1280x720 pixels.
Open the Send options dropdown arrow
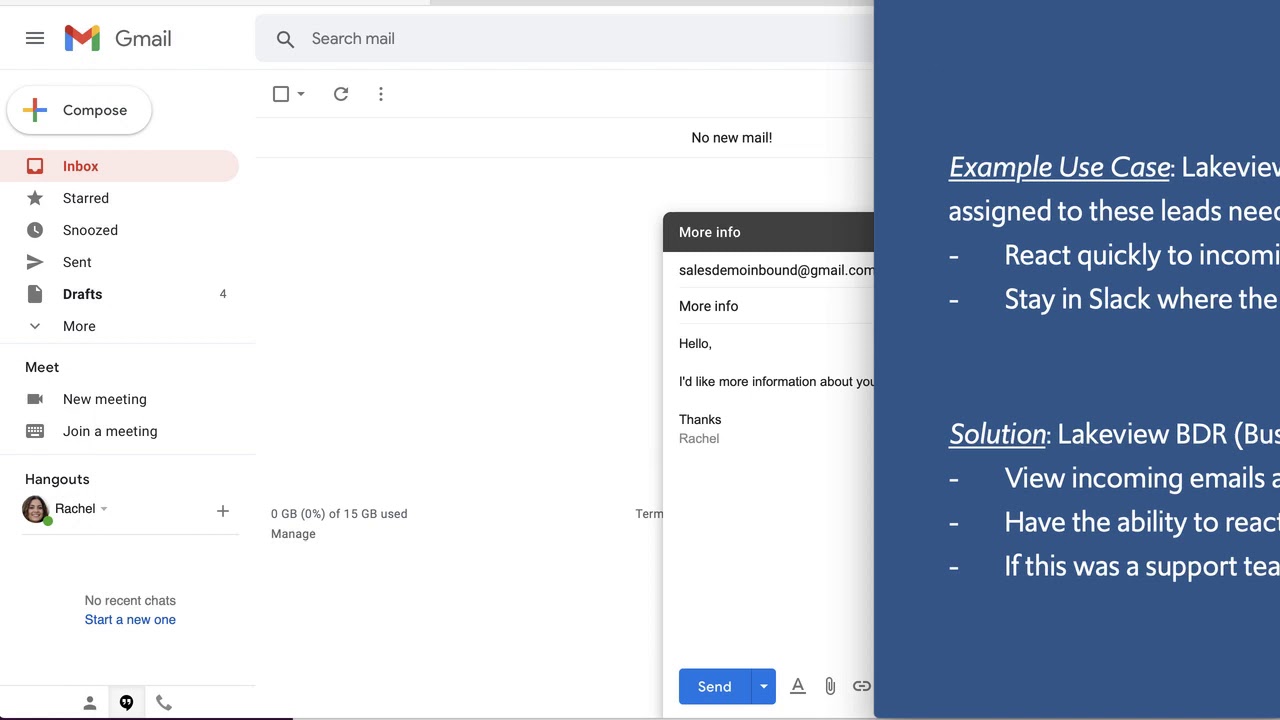click(763, 686)
